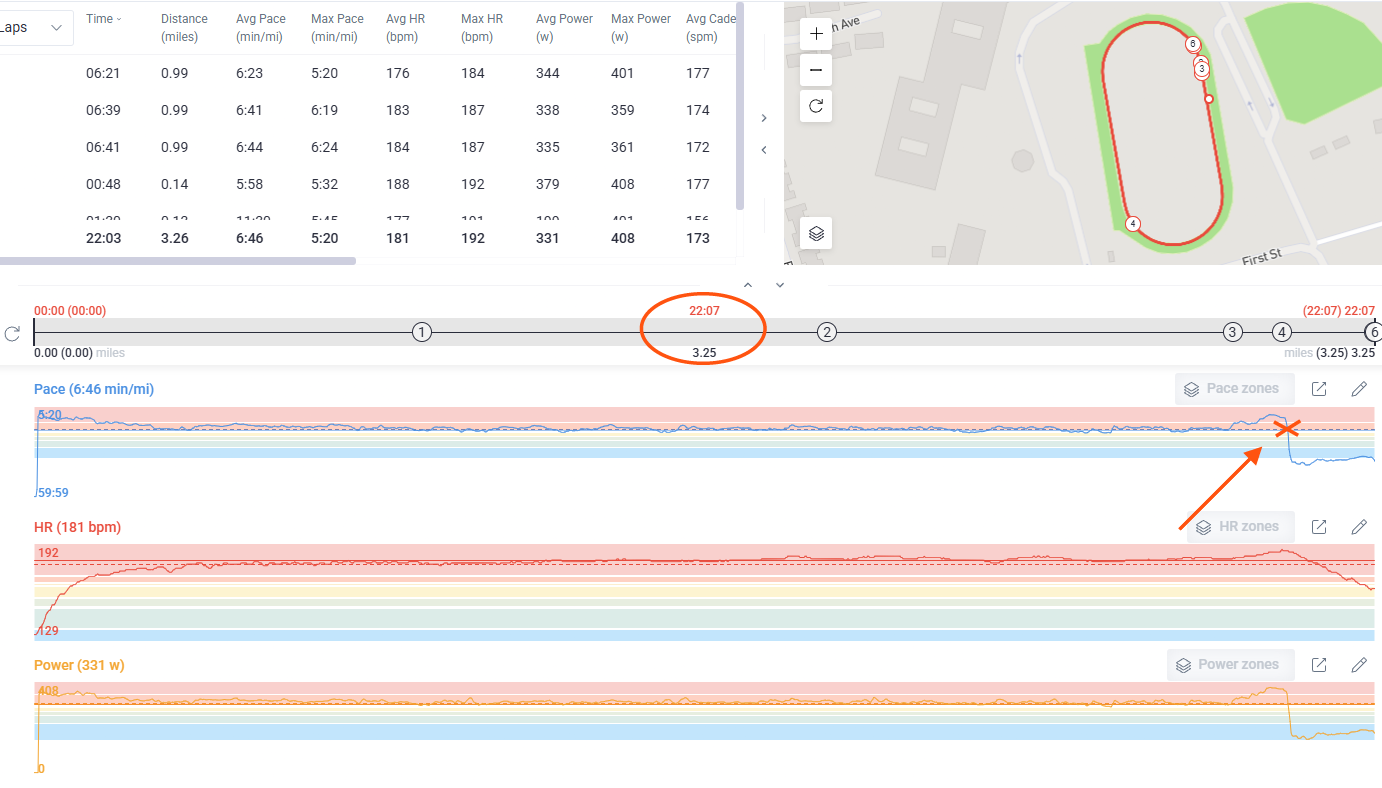This screenshot has height=788, width=1382.
Task: Zoom out on the track map
Action: (816, 69)
